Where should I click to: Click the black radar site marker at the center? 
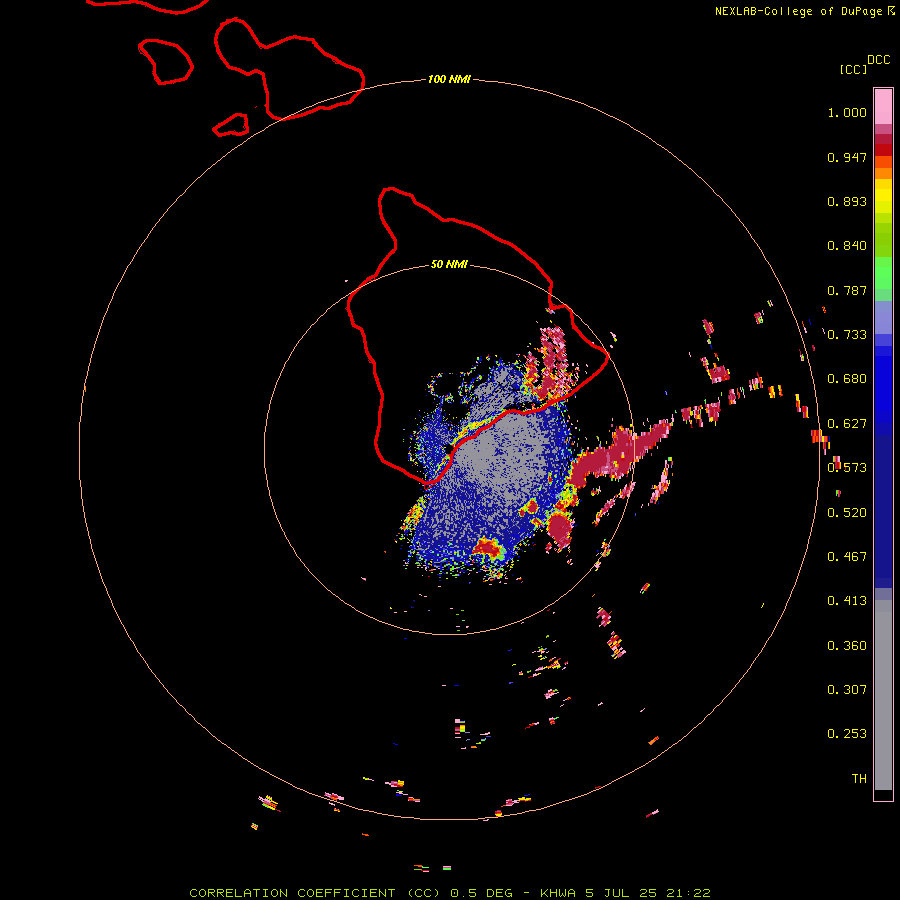tap(449, 449)
